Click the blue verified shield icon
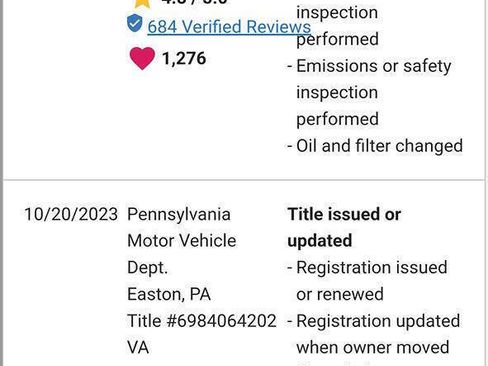The image size is (488, 366). pyautogui.click(x=135, y=23)
